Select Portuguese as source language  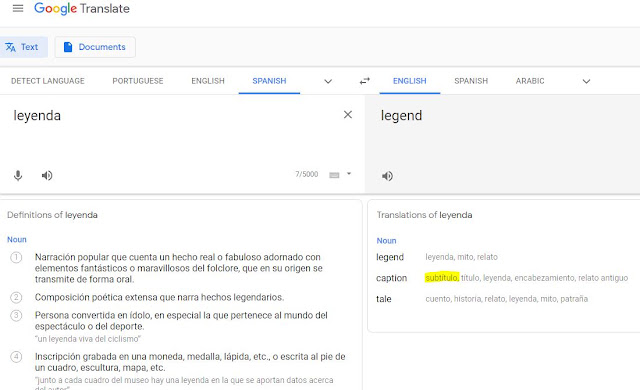click(x=138, y=81)
